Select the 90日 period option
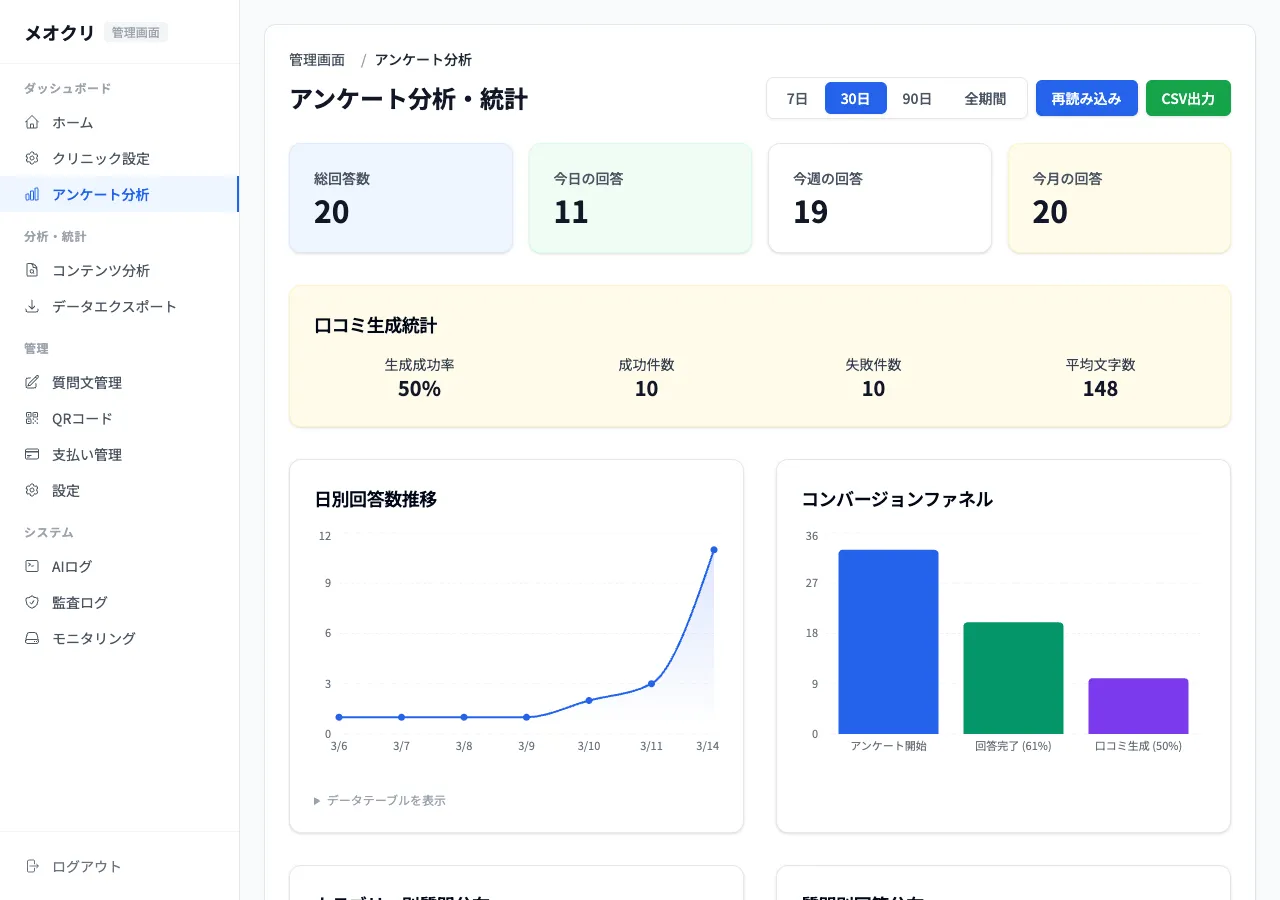 click(917, 98)
